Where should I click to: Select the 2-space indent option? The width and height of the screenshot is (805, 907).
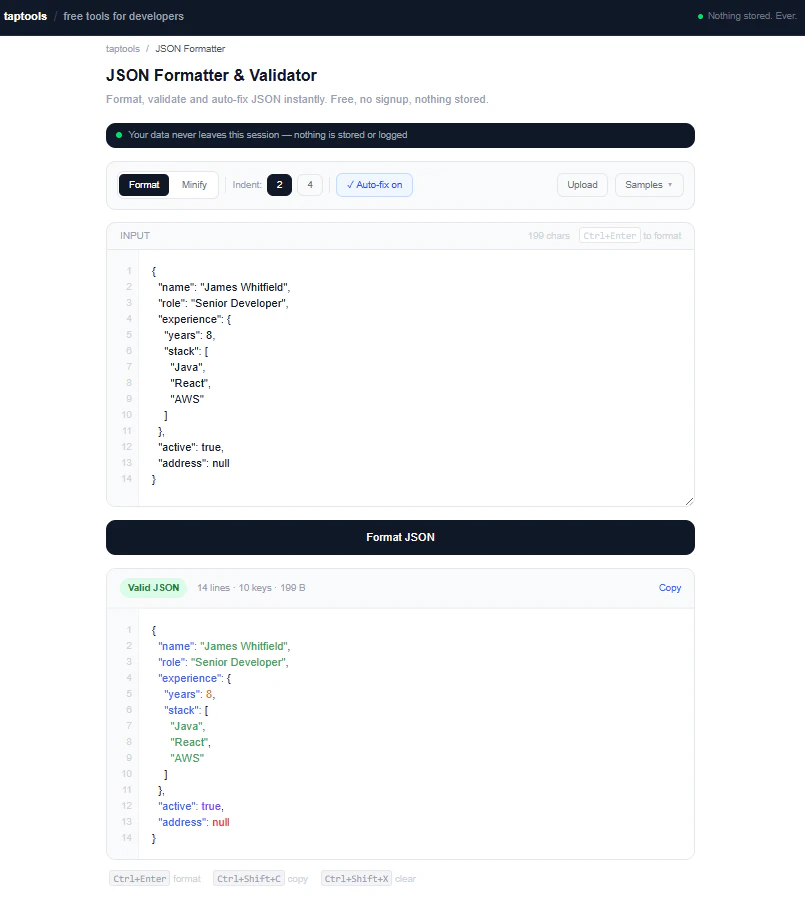pyautogui.click(x=279, y=184)
